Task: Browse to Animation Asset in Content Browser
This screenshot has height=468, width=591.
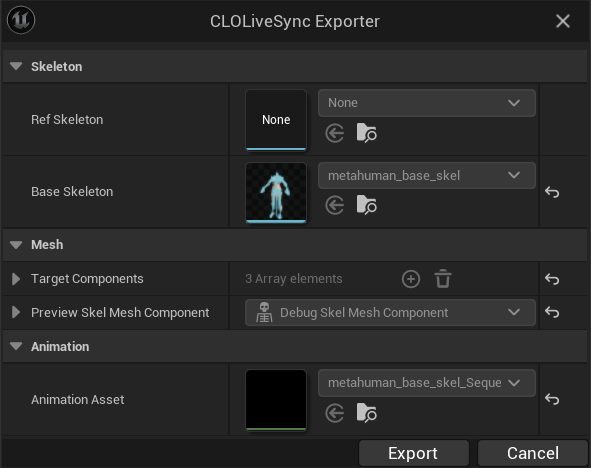Action: [x=366, y=413]
